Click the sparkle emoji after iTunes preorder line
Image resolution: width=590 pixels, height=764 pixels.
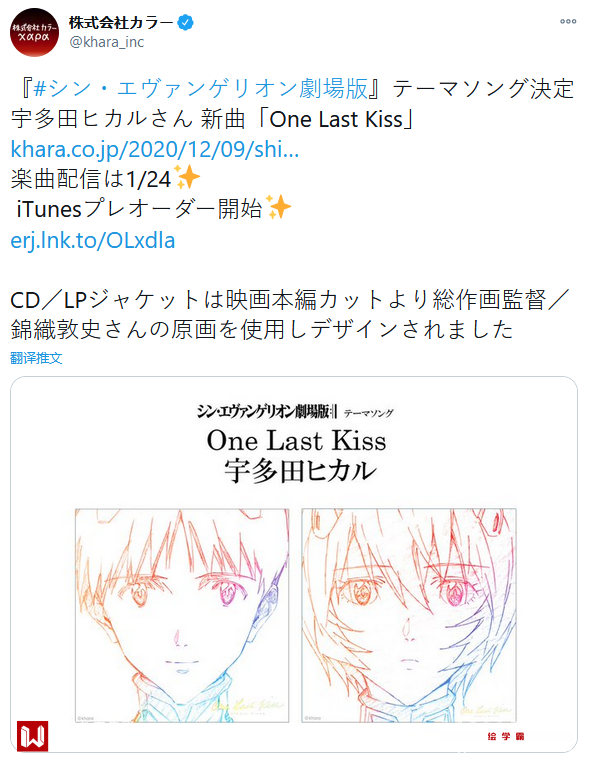coord(278,208)
